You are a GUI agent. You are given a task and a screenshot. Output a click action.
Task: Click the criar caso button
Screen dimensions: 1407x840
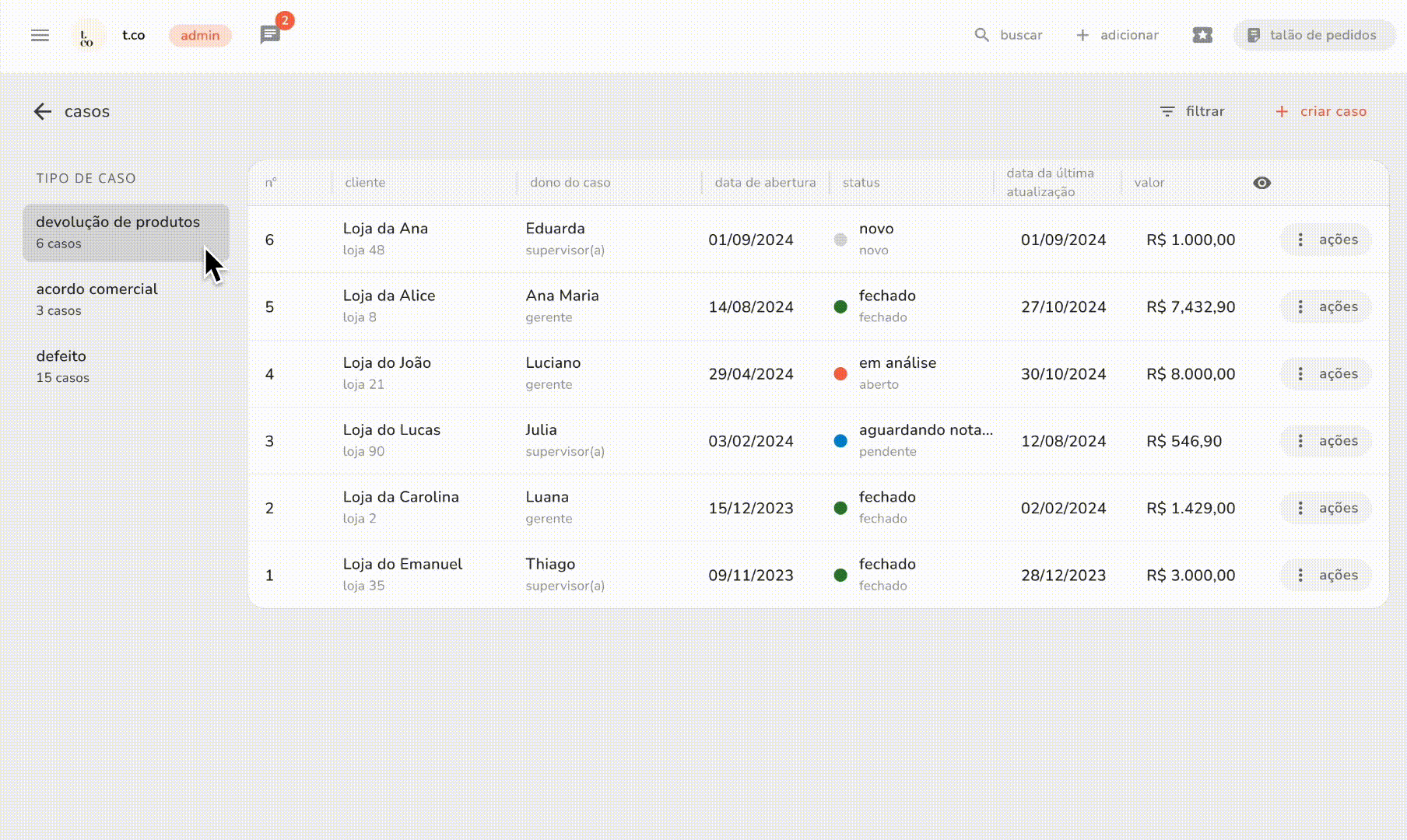[x=1321, y=111]
